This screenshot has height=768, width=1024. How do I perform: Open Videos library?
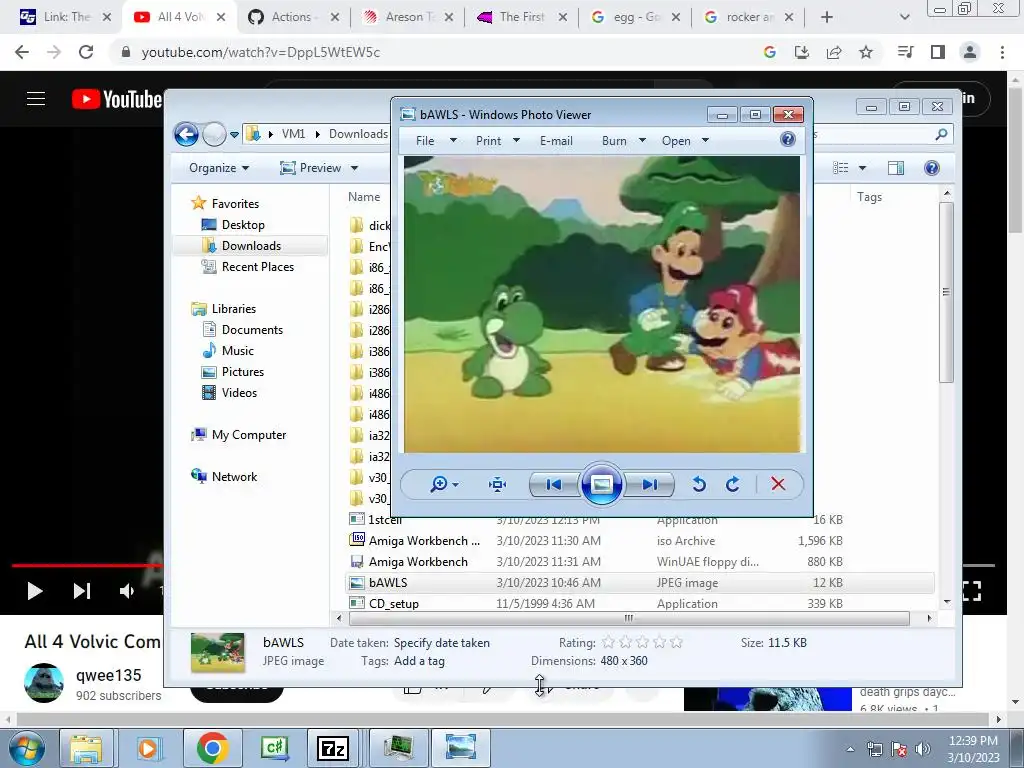[230, 392]
